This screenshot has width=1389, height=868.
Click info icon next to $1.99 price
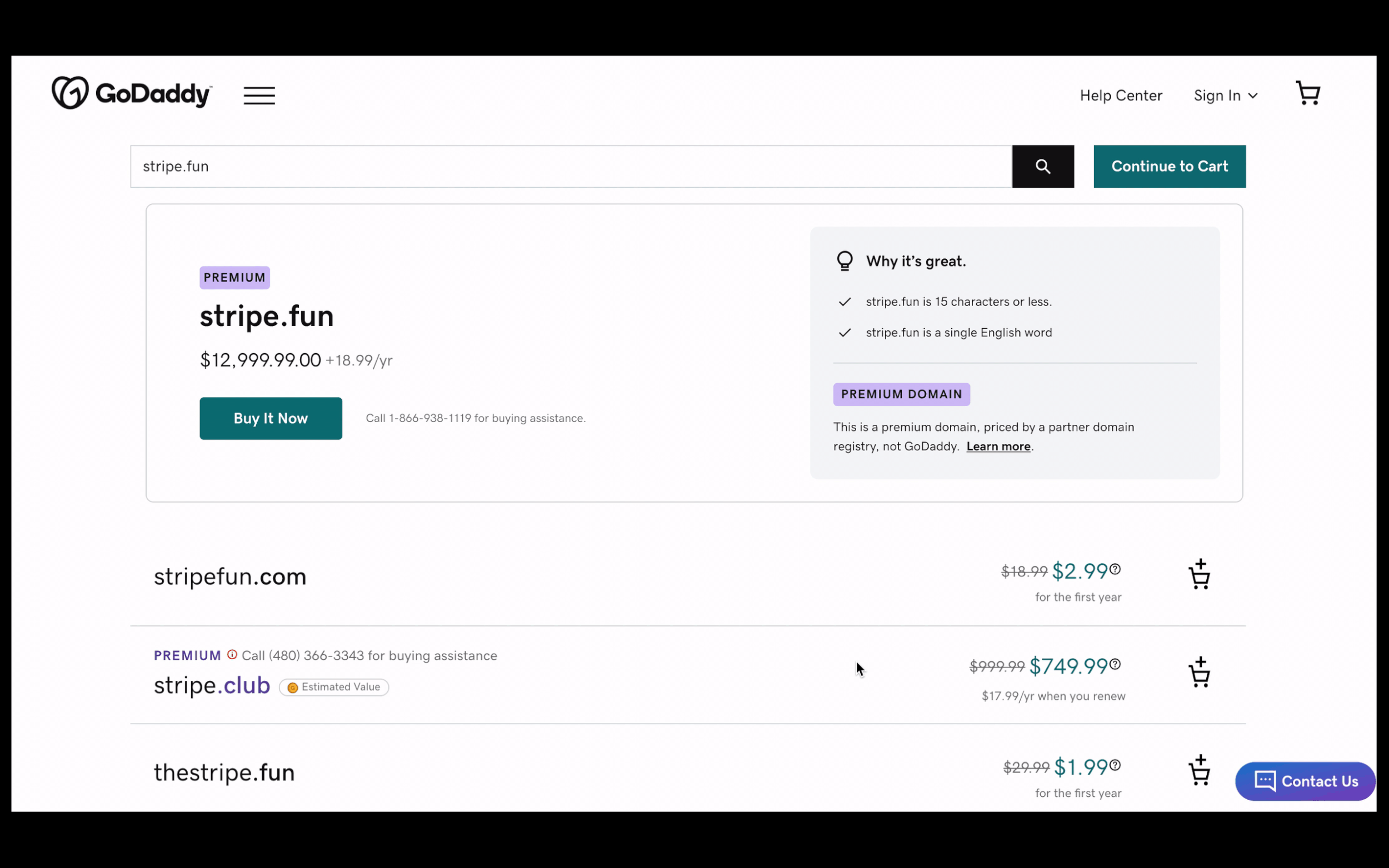(x=1115, y=765)
